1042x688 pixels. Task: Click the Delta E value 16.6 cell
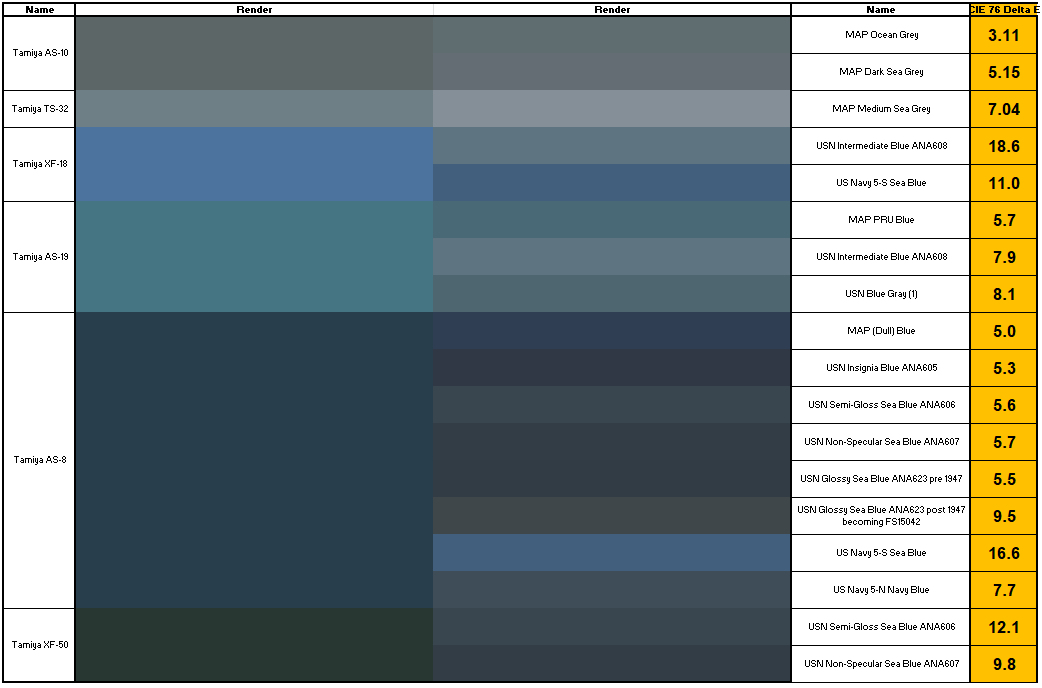tap(1004, 553)
